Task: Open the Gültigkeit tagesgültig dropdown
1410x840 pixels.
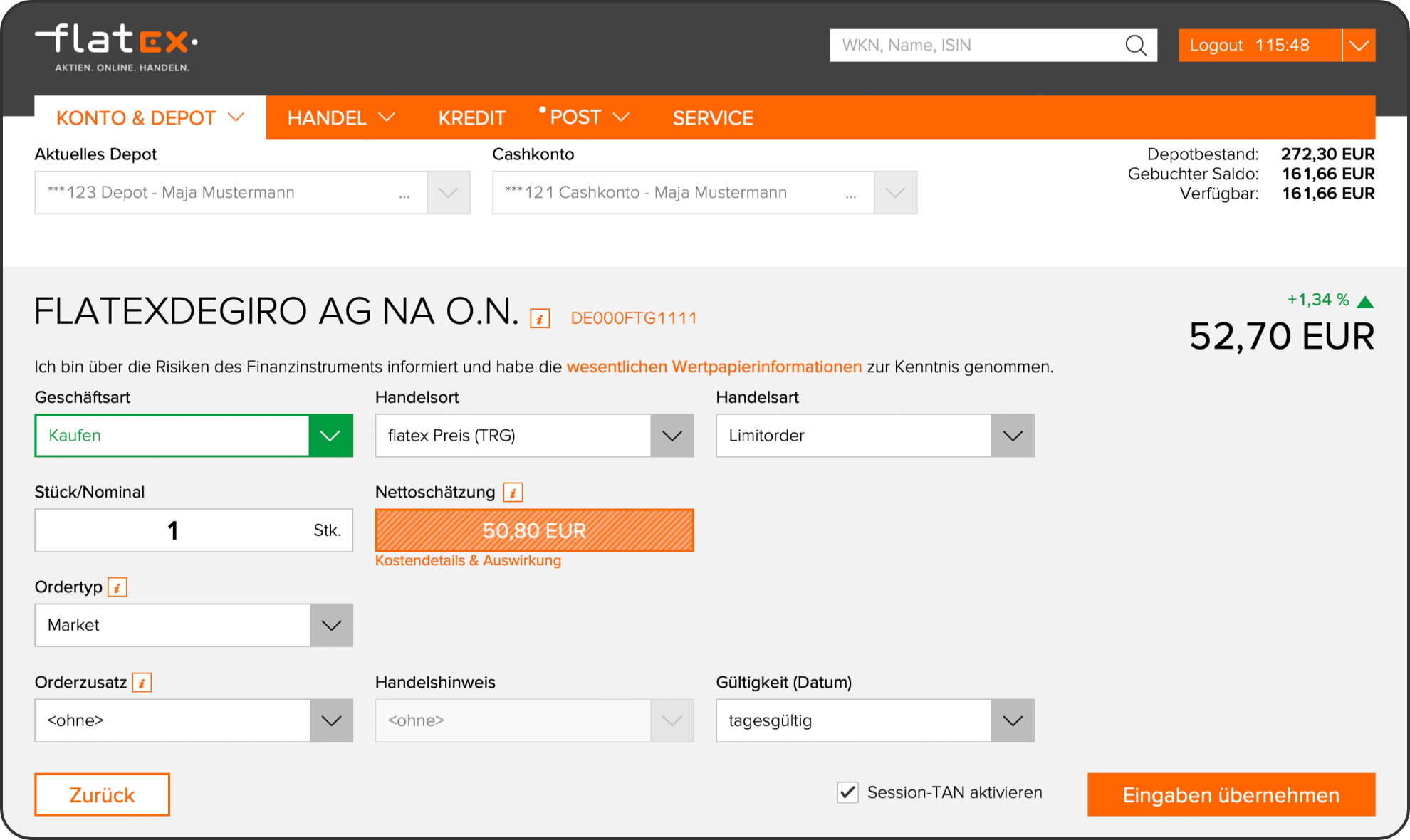Action: click(1012, 720)
